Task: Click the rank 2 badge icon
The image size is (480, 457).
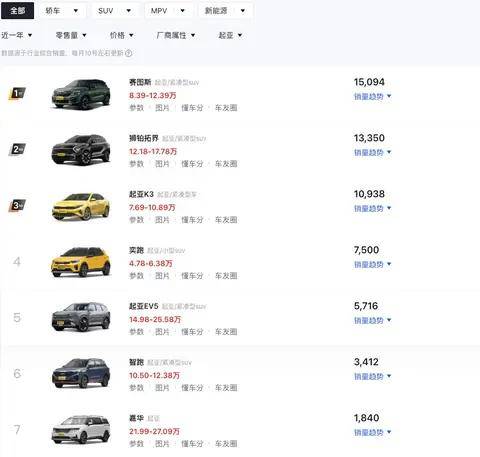Action: 17,150
